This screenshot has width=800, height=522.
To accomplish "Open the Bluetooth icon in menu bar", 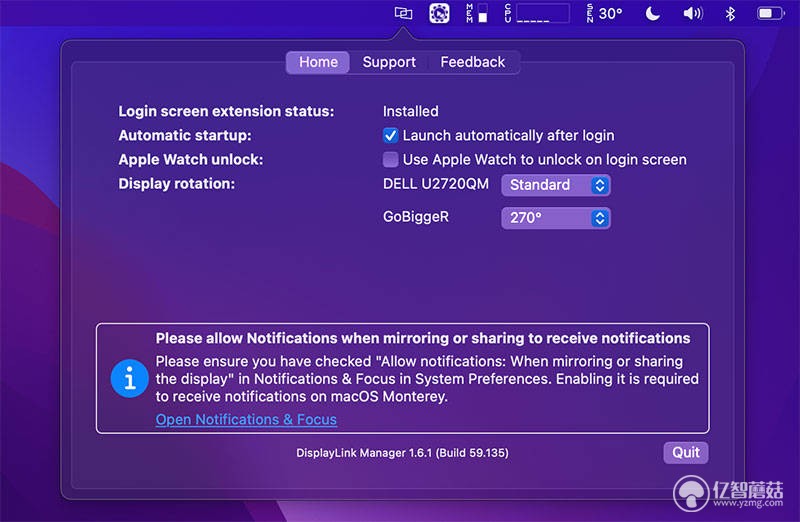I will [x=730, y=13].
